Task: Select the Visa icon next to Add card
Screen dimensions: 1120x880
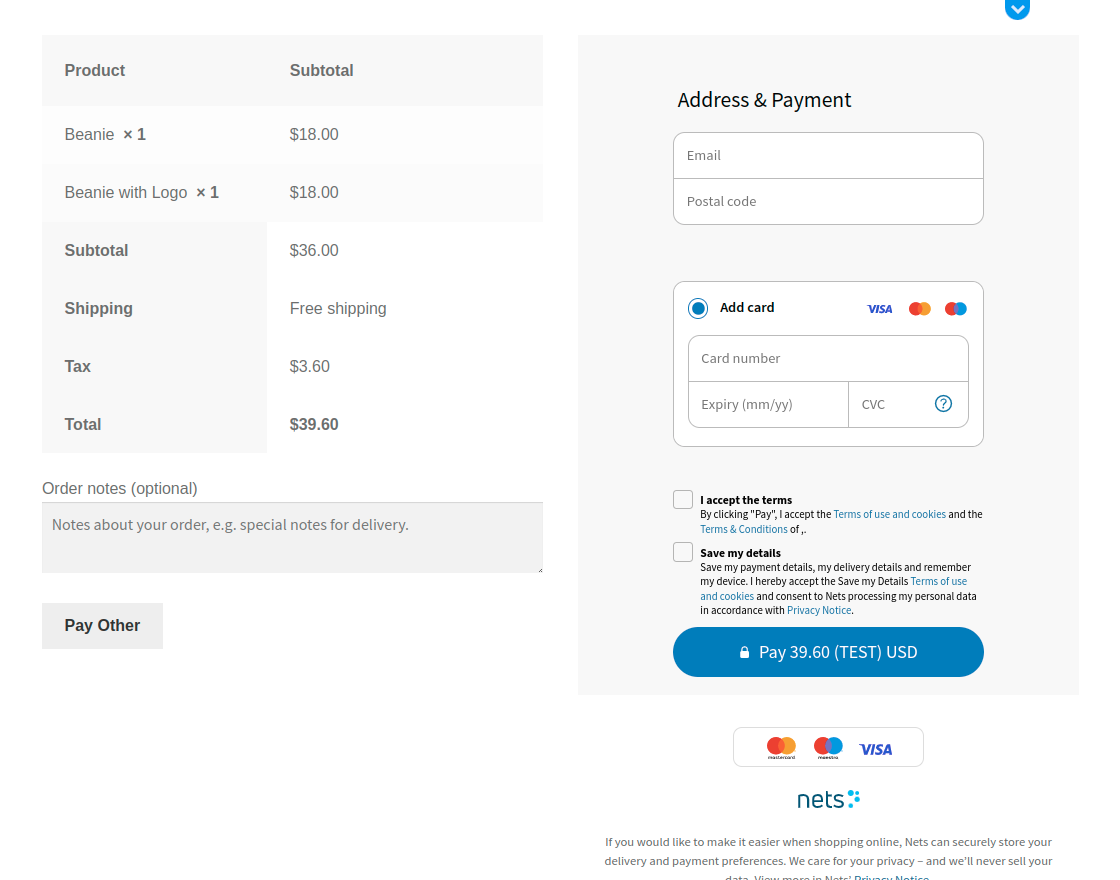Action: coord(879,308)
